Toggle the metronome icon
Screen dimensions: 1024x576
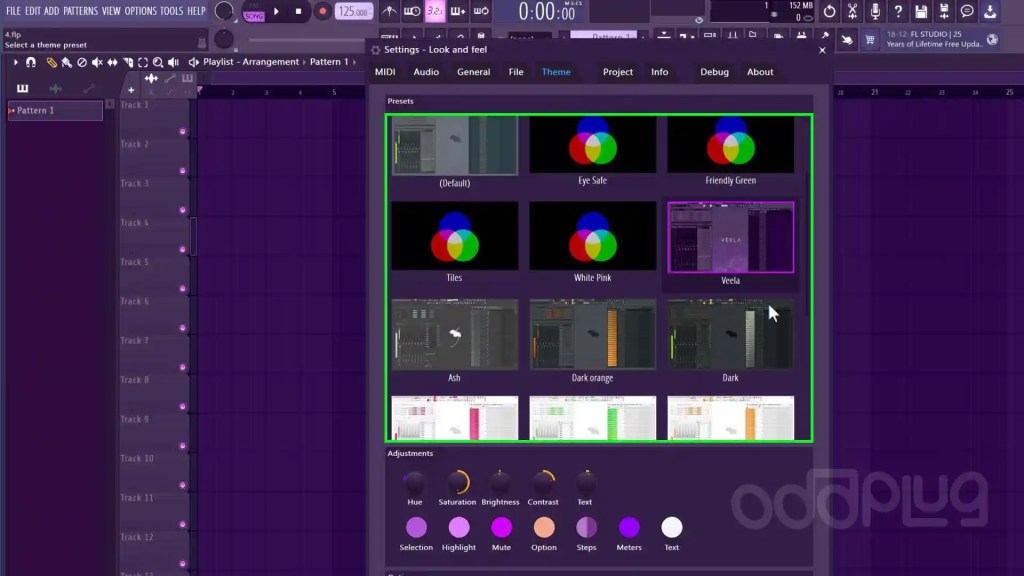coord(389,11)
